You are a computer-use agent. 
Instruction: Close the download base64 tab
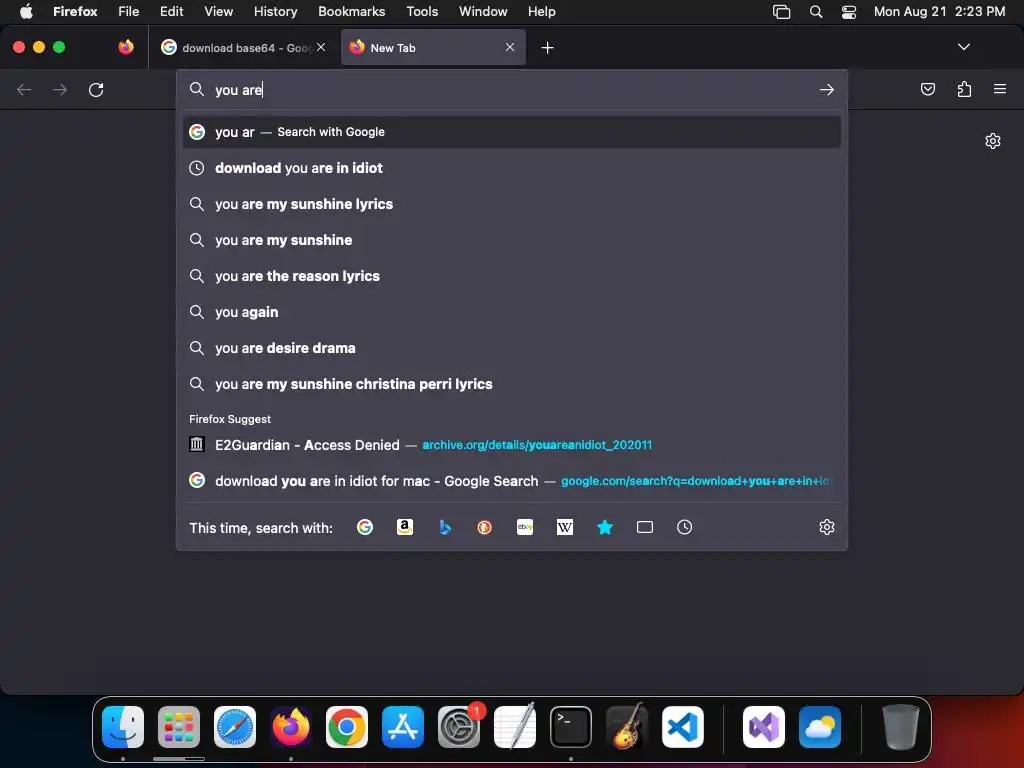[321, 47]
